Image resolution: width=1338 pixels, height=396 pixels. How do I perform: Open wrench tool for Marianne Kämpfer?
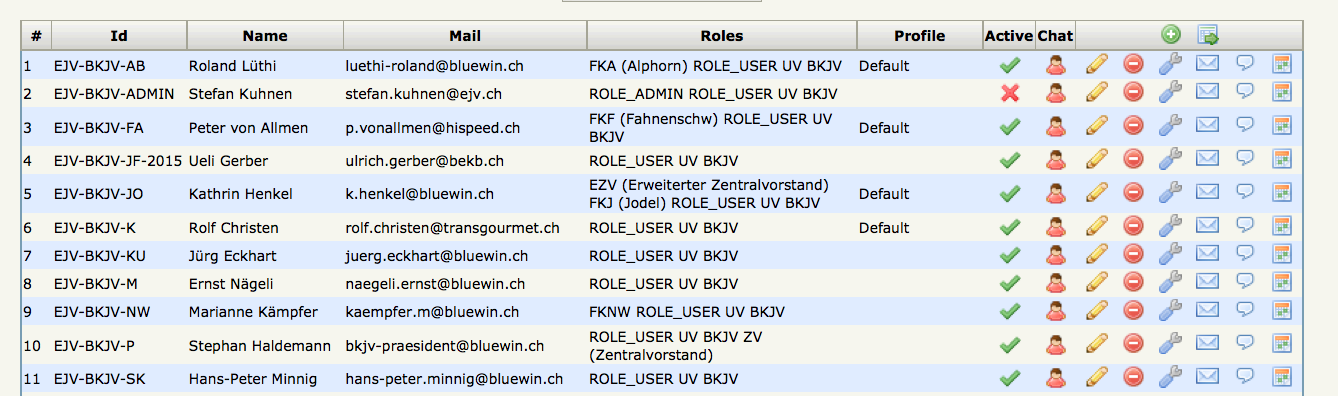coord(1170,311)
